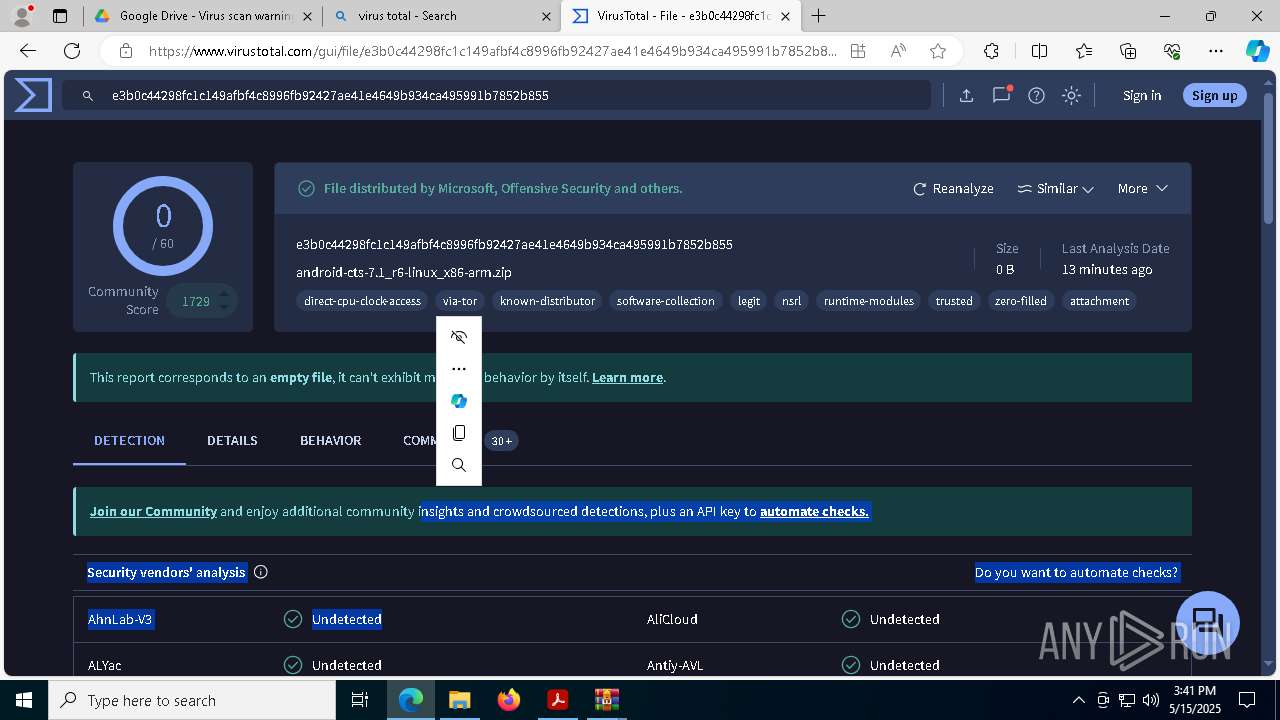
Task: Open Edge Collections icon
Action: click(x=1128, y=51)
